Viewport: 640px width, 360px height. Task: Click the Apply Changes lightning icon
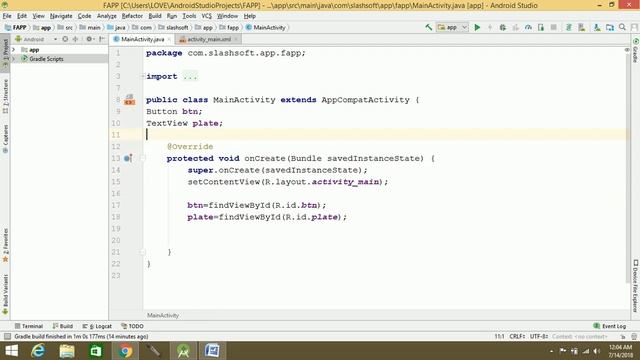[490, 27]
